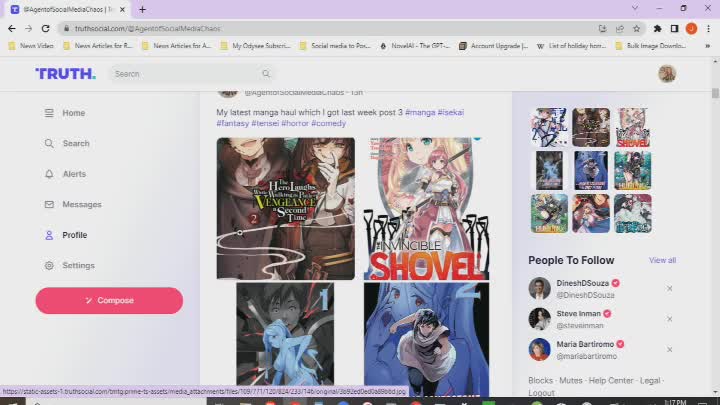Open the NovelAI - The GPT bookmark
Image resolution: width=720 pixels, height=405 pixels.
click(415, 46)
